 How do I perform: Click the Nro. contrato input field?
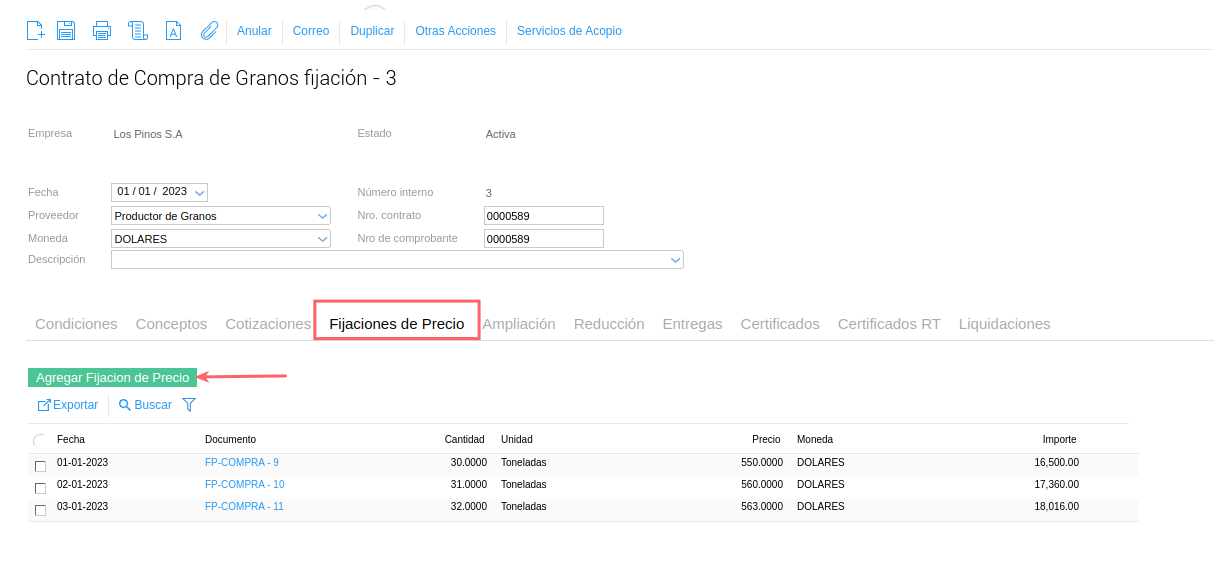[543, 215]
